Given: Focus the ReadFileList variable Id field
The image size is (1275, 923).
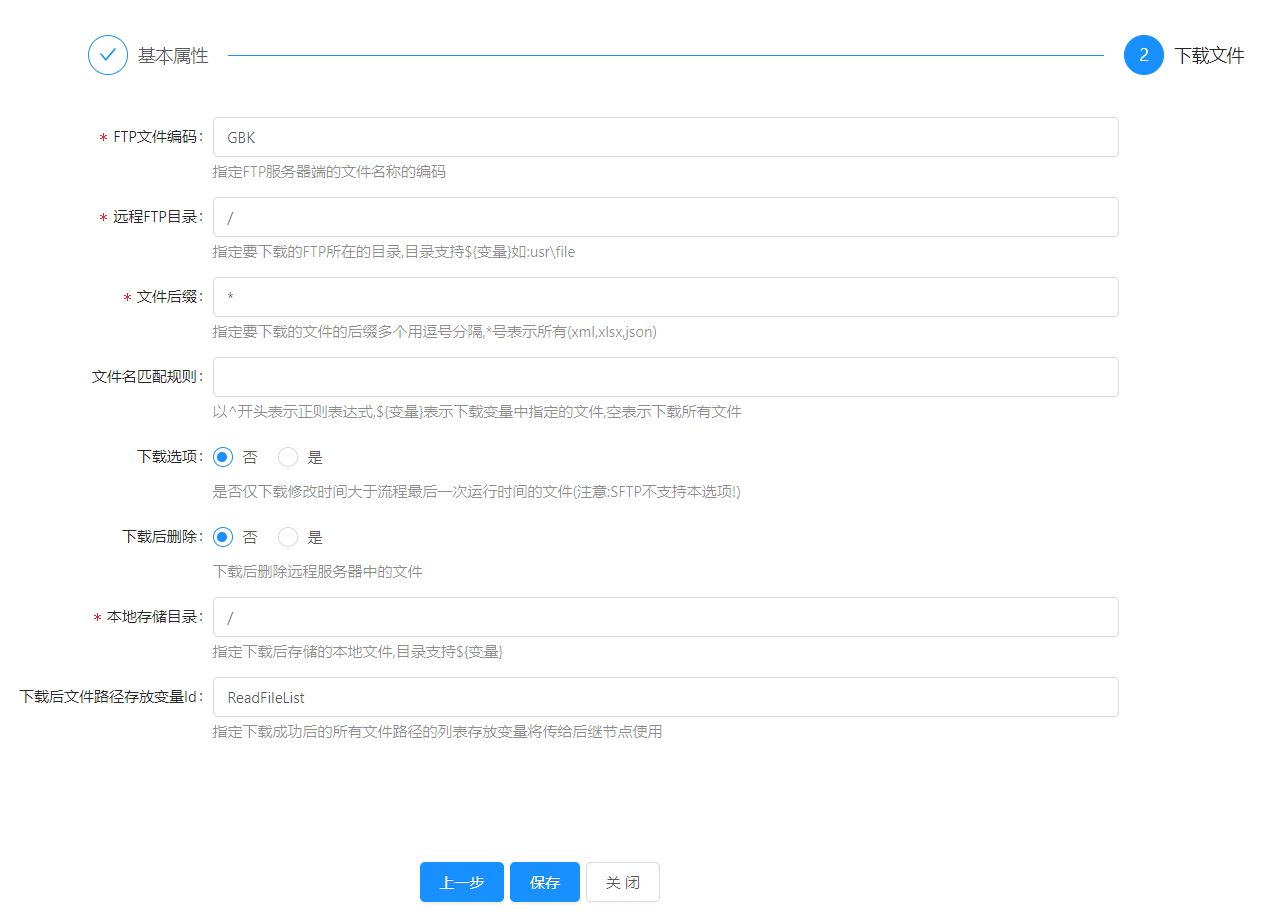Looking at the screenshot, I should (665, 697).
